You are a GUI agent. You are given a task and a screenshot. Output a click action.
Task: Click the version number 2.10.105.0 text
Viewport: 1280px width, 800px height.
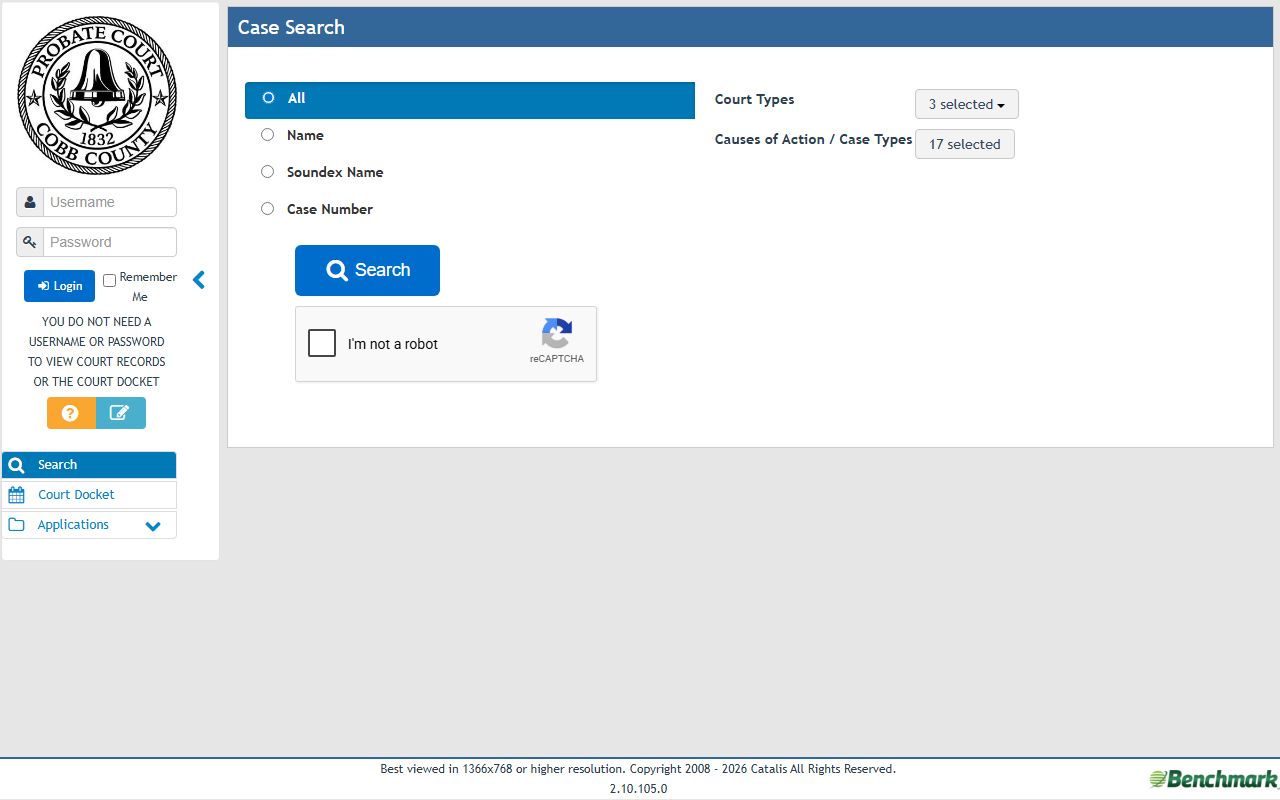pos(638,789)
